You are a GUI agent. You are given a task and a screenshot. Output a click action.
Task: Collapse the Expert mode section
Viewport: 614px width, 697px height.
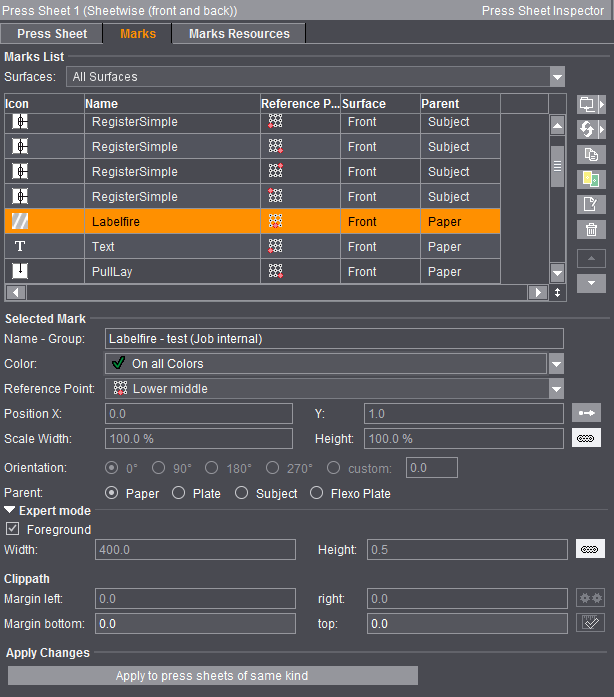click(x=10, y=511)
